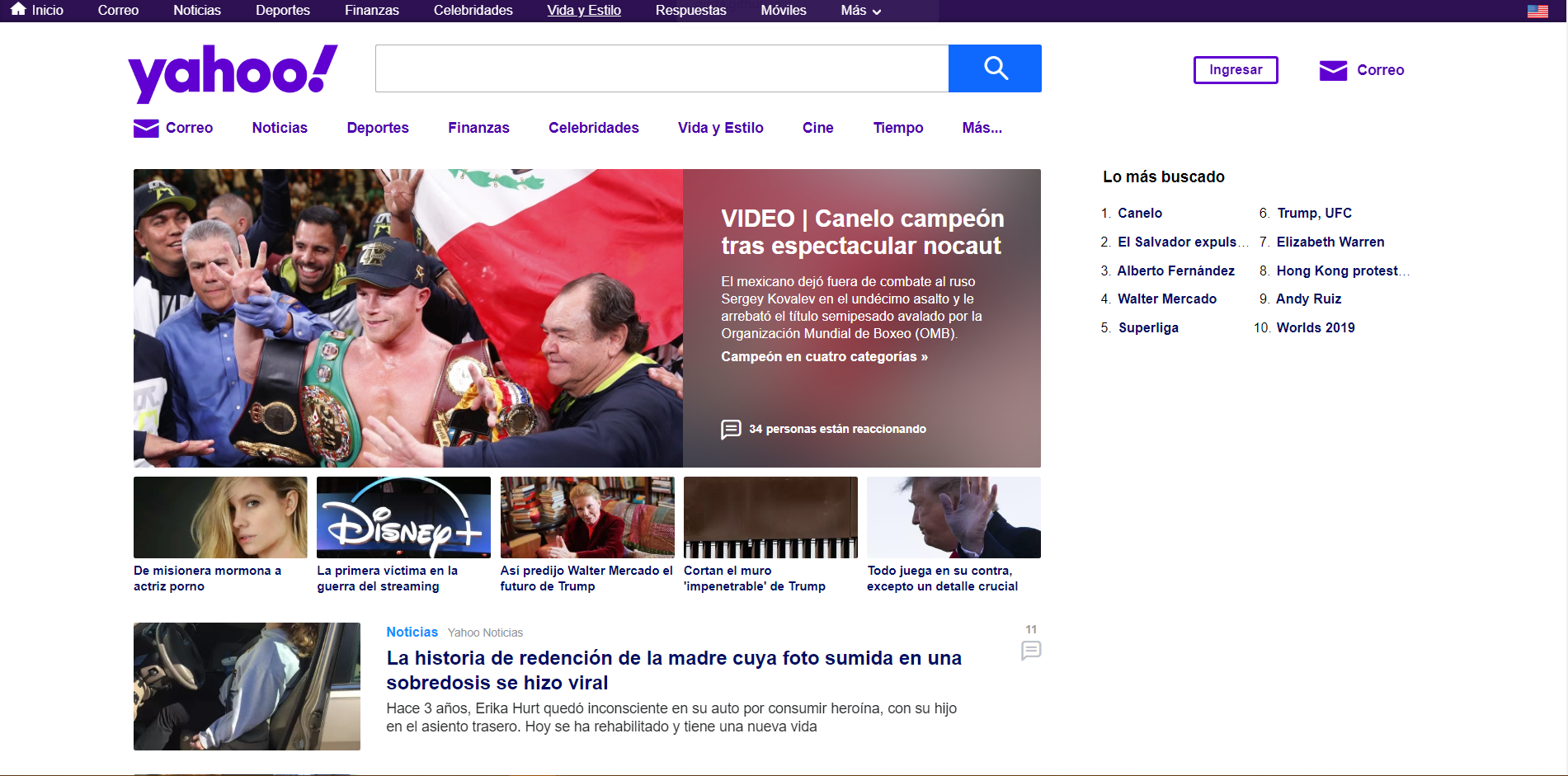Open Celebridades in the top purple bar
The image size is (1568, 776).
click(473, 11)
